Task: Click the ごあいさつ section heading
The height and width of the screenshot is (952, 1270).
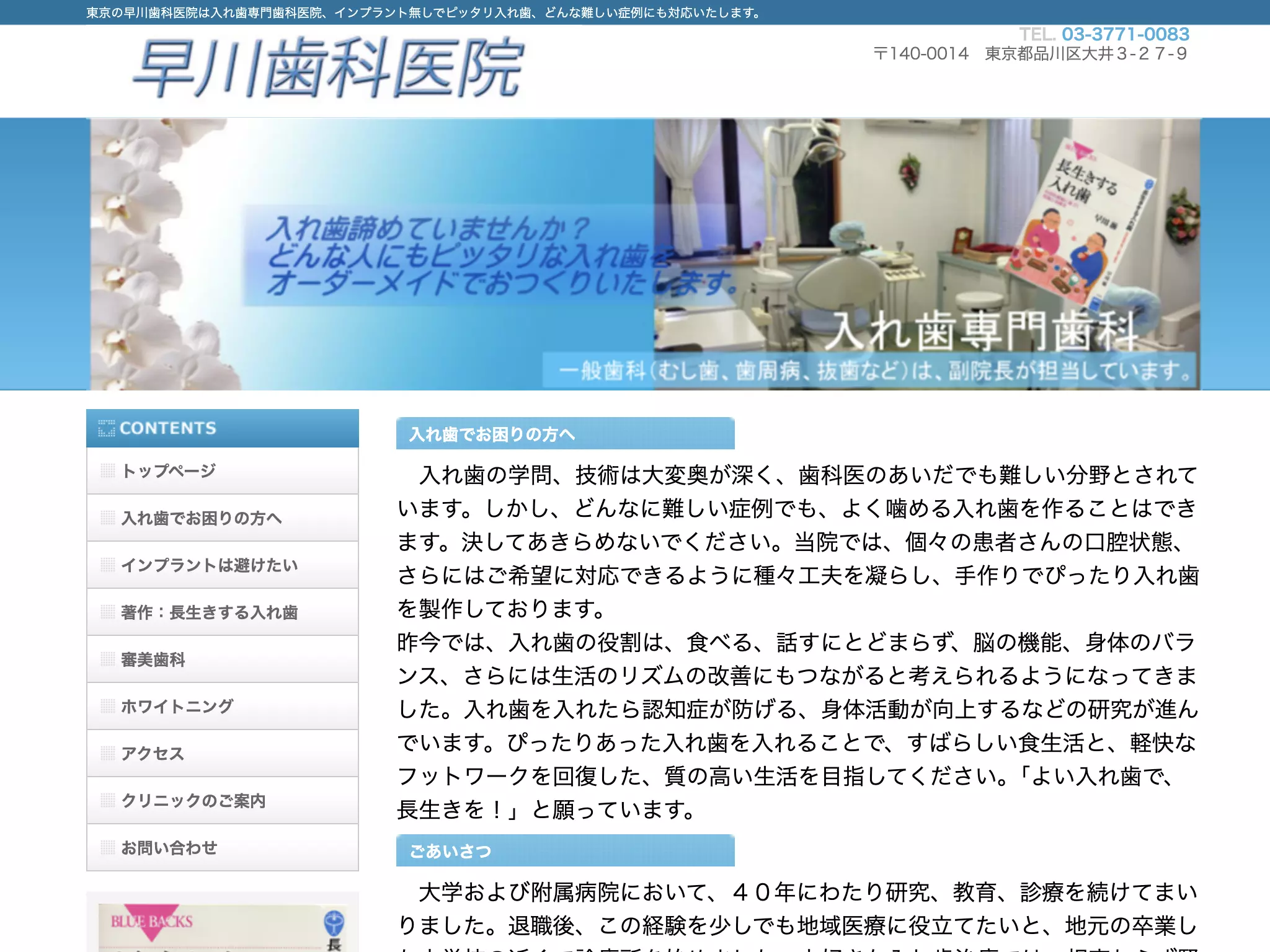Action: coord(565,850)
